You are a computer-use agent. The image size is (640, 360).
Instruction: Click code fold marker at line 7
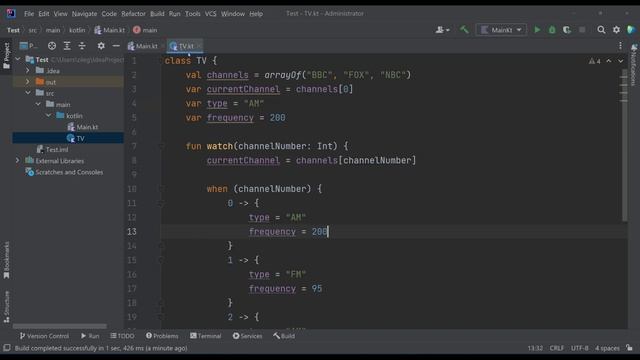(161, 146)
